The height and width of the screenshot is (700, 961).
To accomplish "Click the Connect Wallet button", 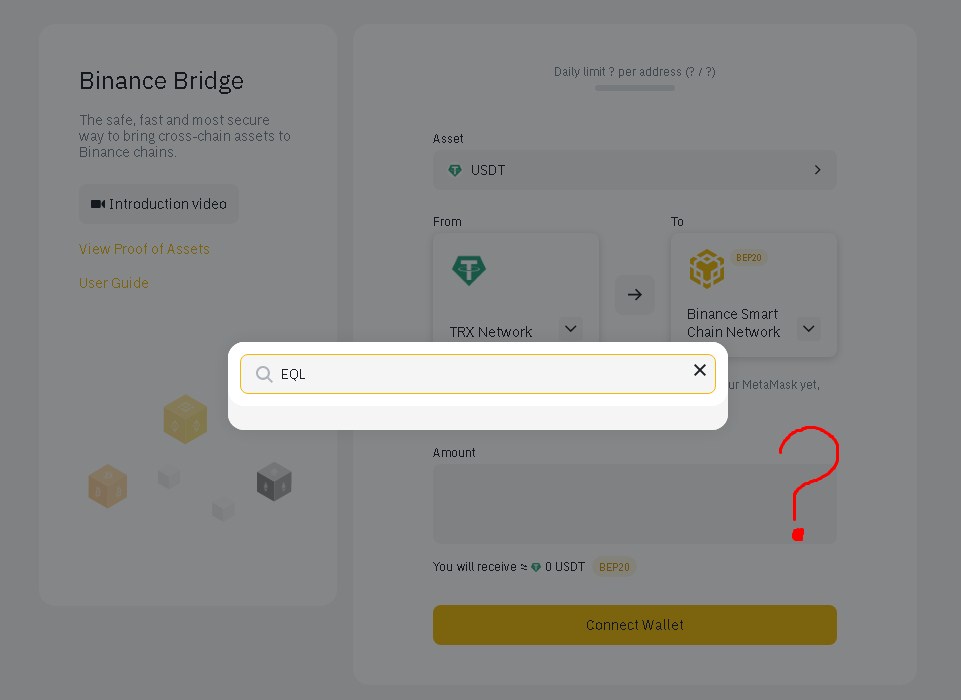I will 634,625.
